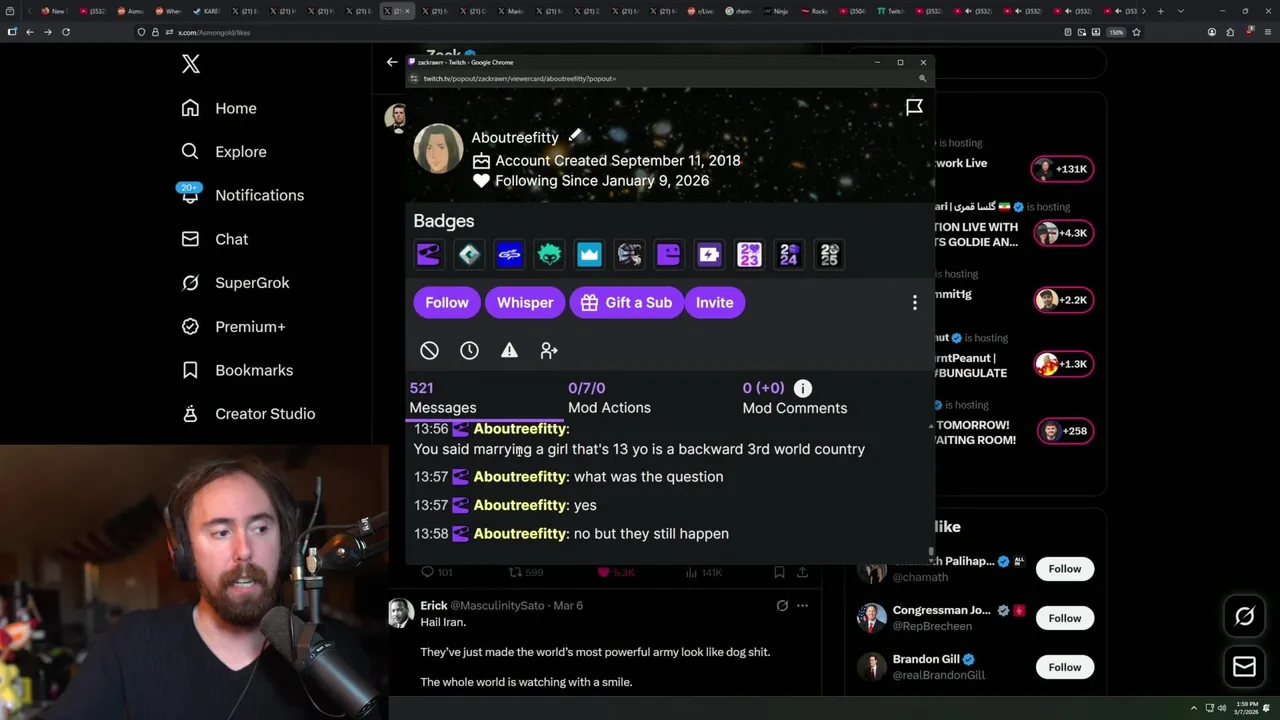Click the +1.3K live listeners pill
Viewport: 1280px width, 720px height.
(1062, 364)
